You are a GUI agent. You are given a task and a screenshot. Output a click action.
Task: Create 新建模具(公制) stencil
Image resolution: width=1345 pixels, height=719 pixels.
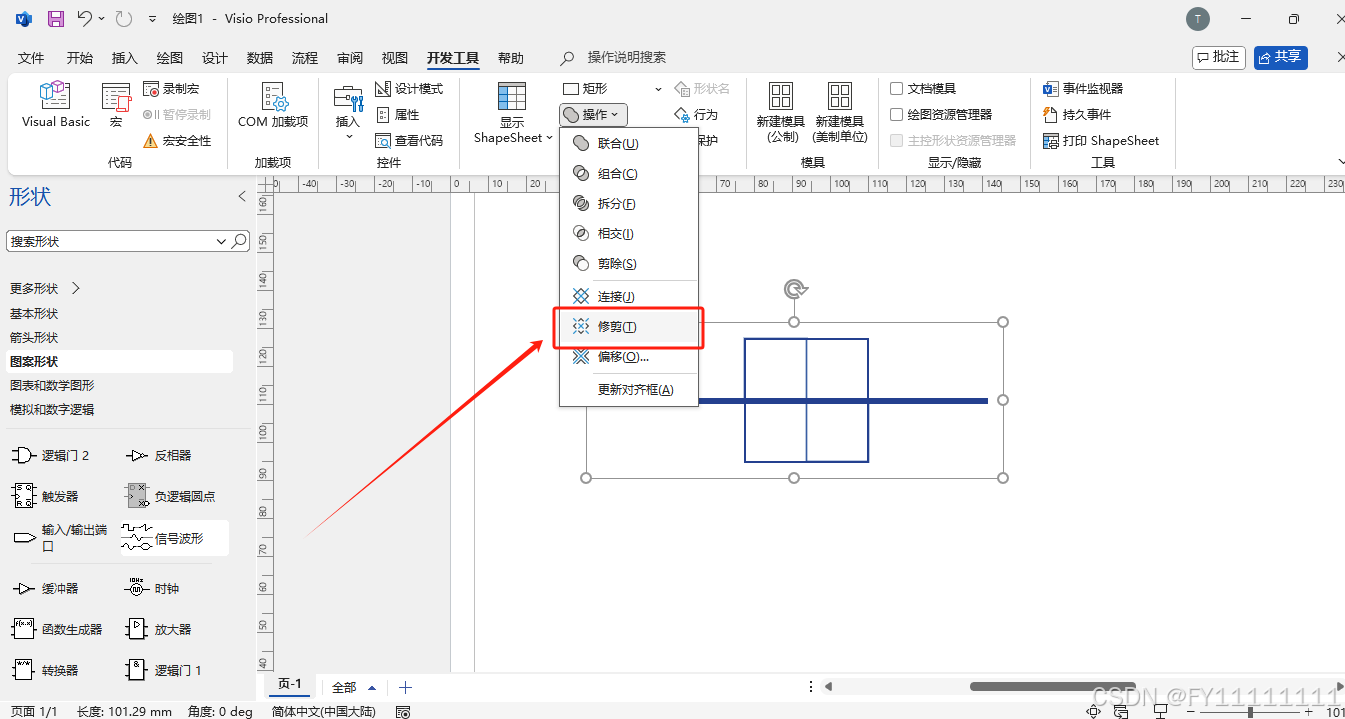click(x=780, y=113)
